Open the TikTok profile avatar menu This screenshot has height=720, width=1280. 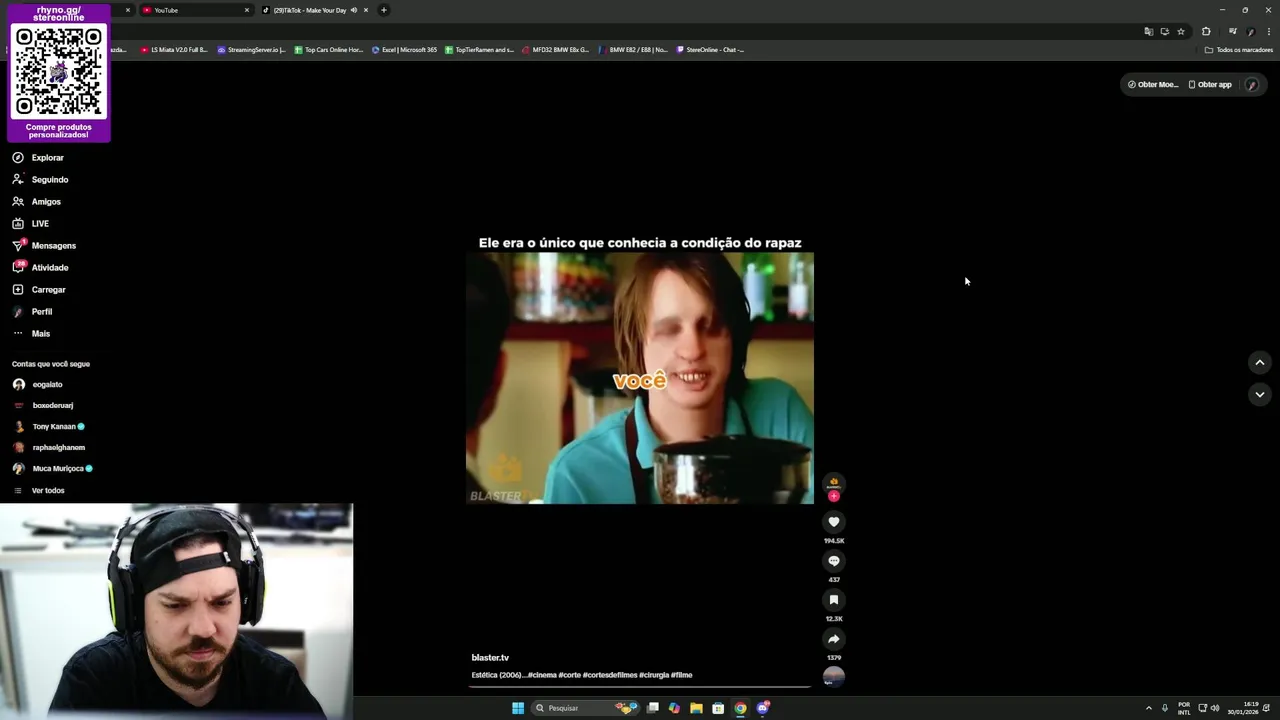click(x=1252, y=85)
